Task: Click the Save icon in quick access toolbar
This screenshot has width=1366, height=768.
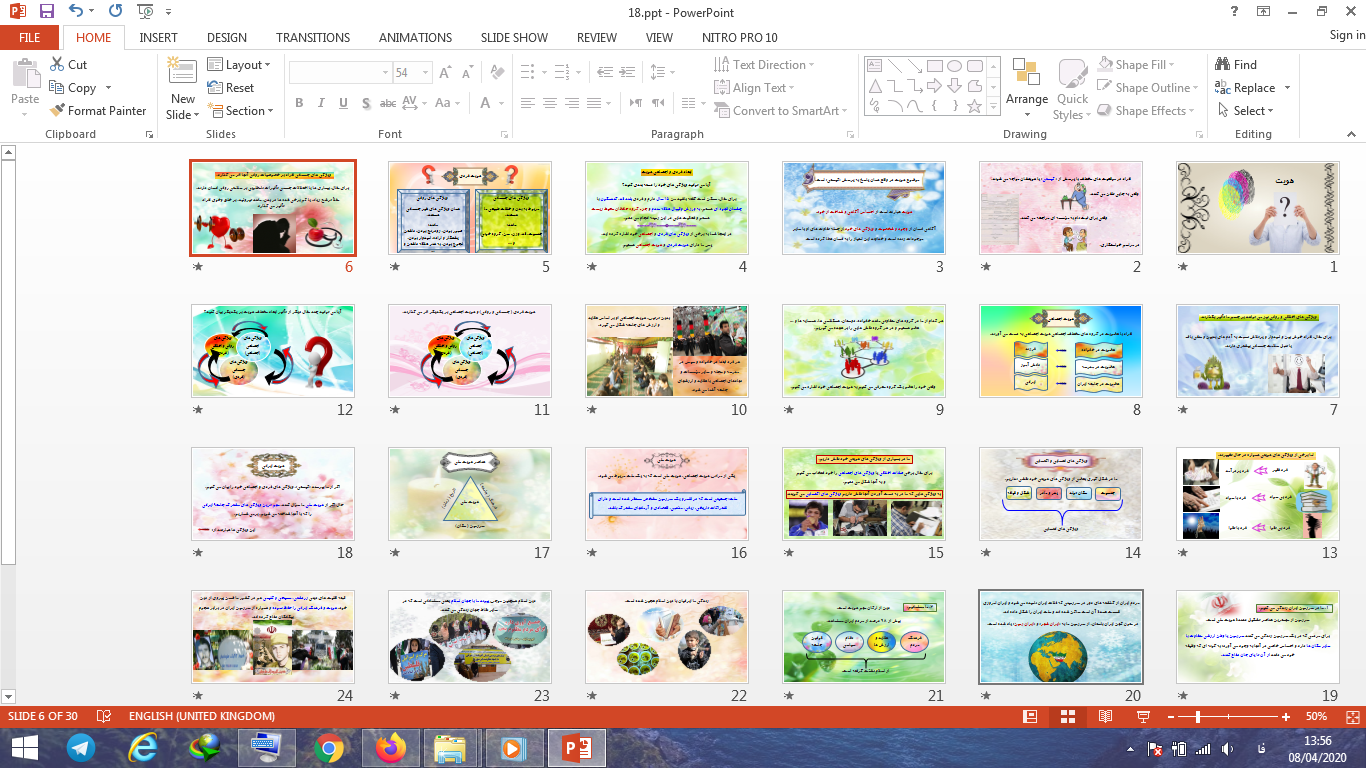Action: 47,12
